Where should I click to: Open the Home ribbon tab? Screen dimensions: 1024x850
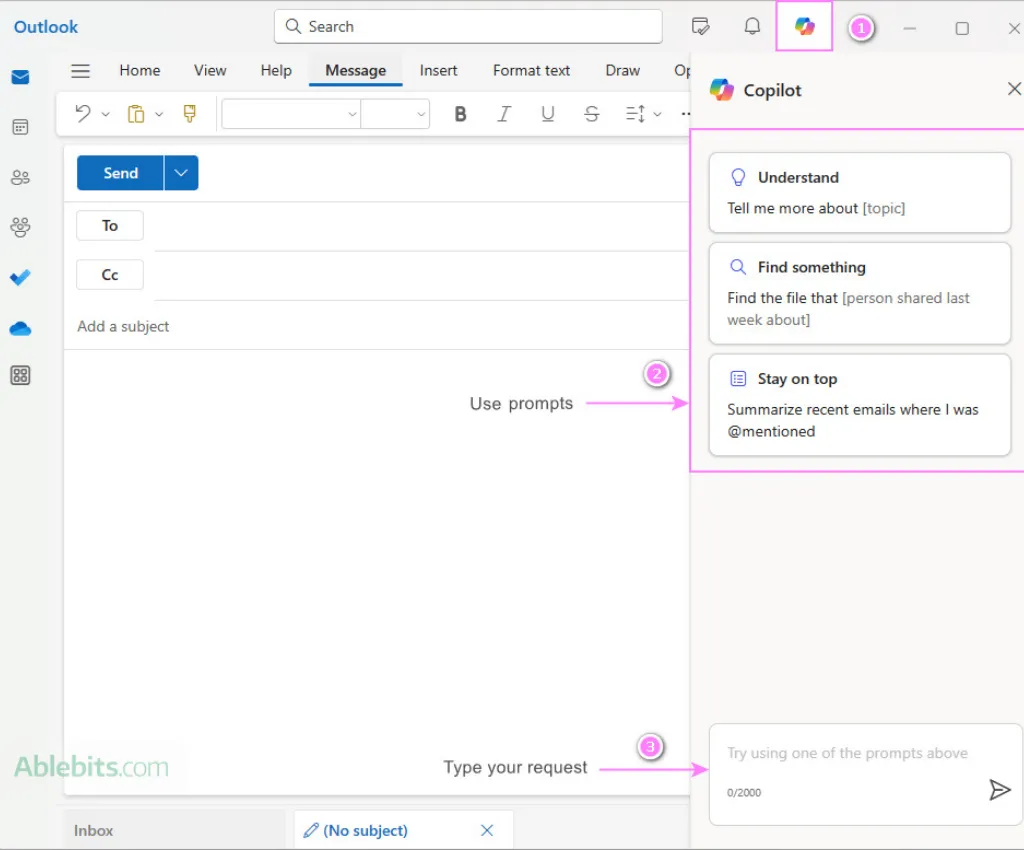tap(140, 71)
